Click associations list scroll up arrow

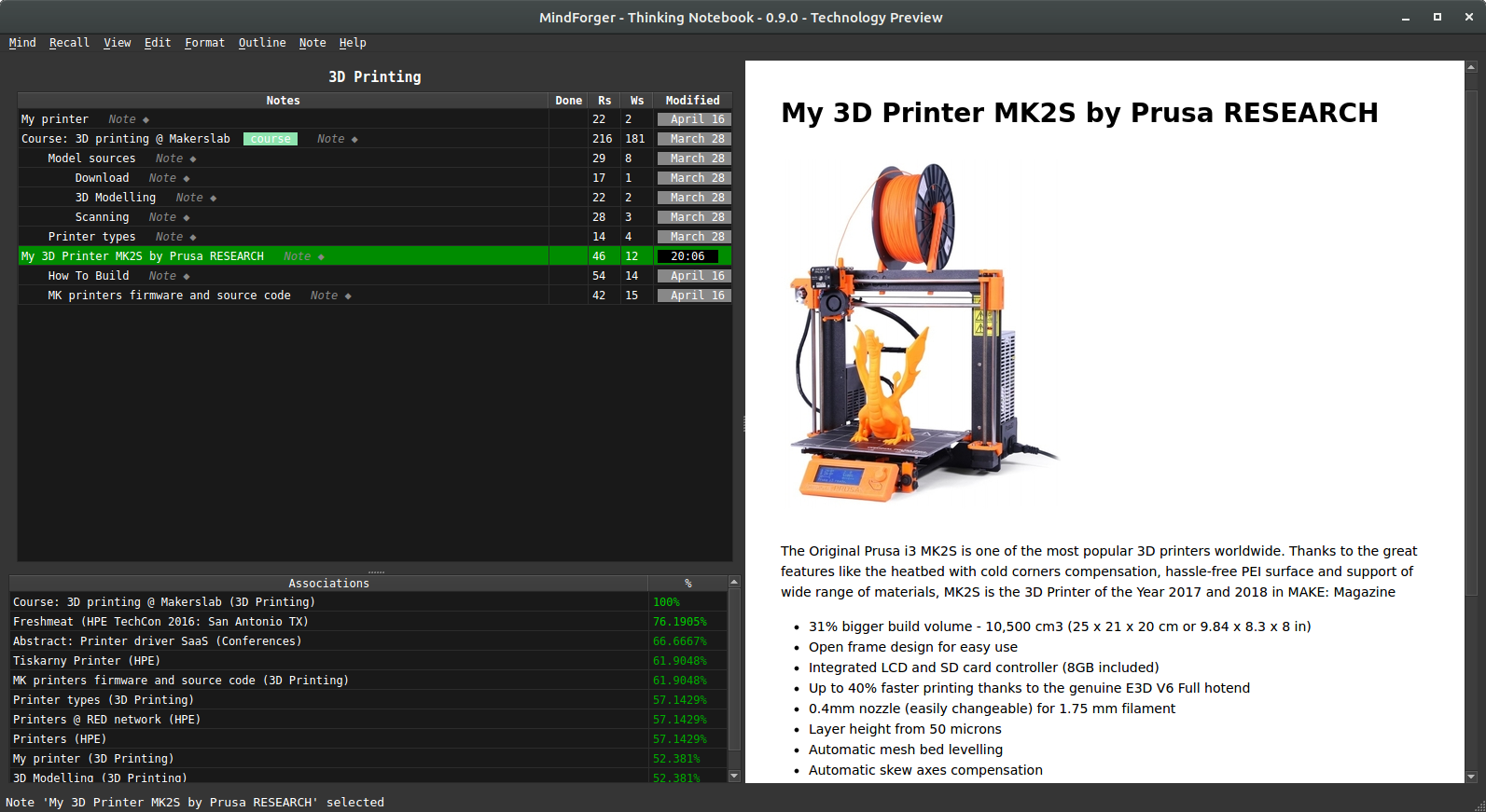(x=734, y=582)
